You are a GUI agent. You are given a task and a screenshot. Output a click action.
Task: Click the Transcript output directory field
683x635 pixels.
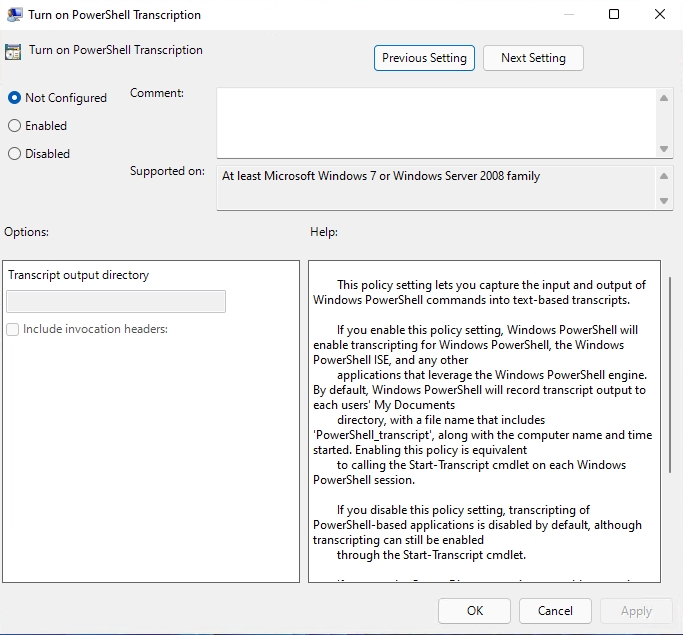(116, 302)
